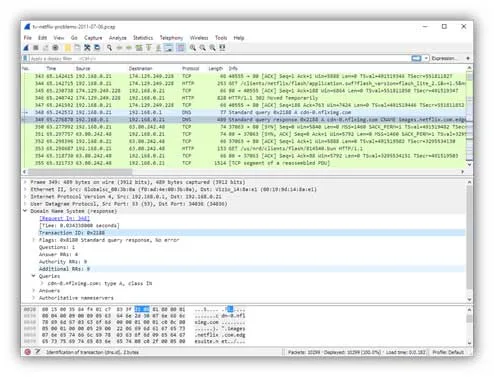Zoom in the main window text

click(193, 48)
